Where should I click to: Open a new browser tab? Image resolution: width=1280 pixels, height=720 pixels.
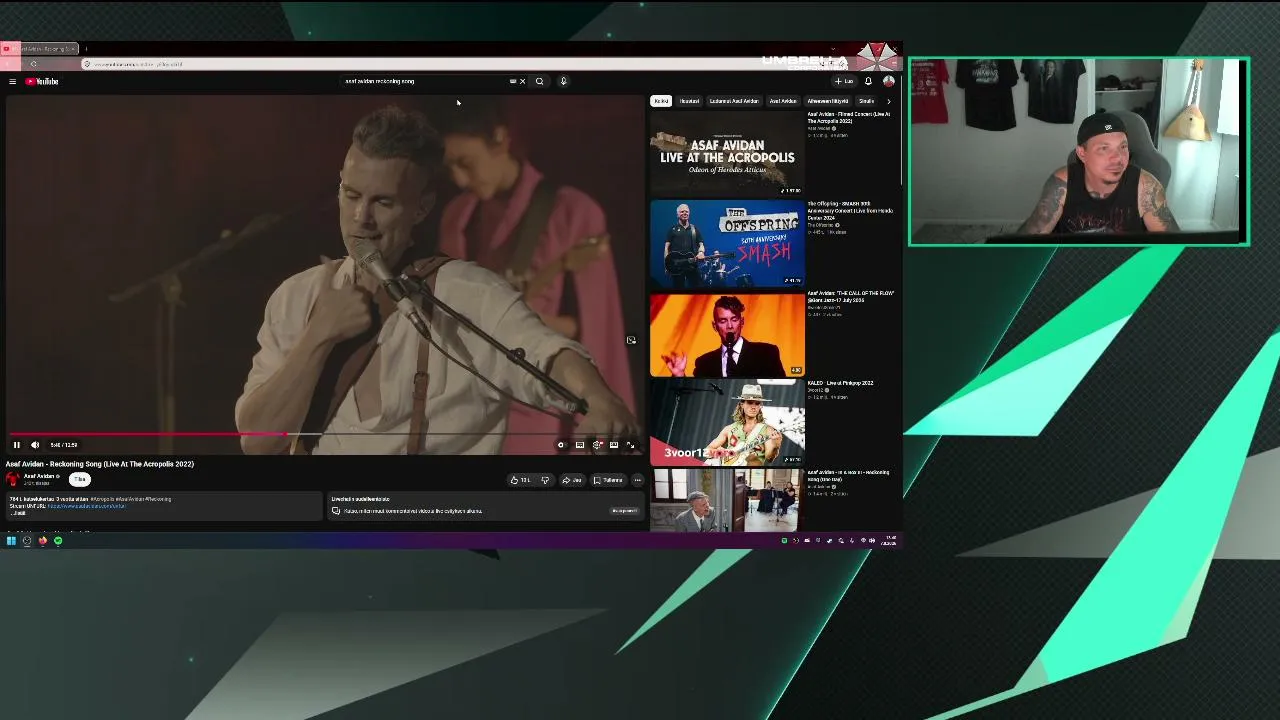(86, 49)
